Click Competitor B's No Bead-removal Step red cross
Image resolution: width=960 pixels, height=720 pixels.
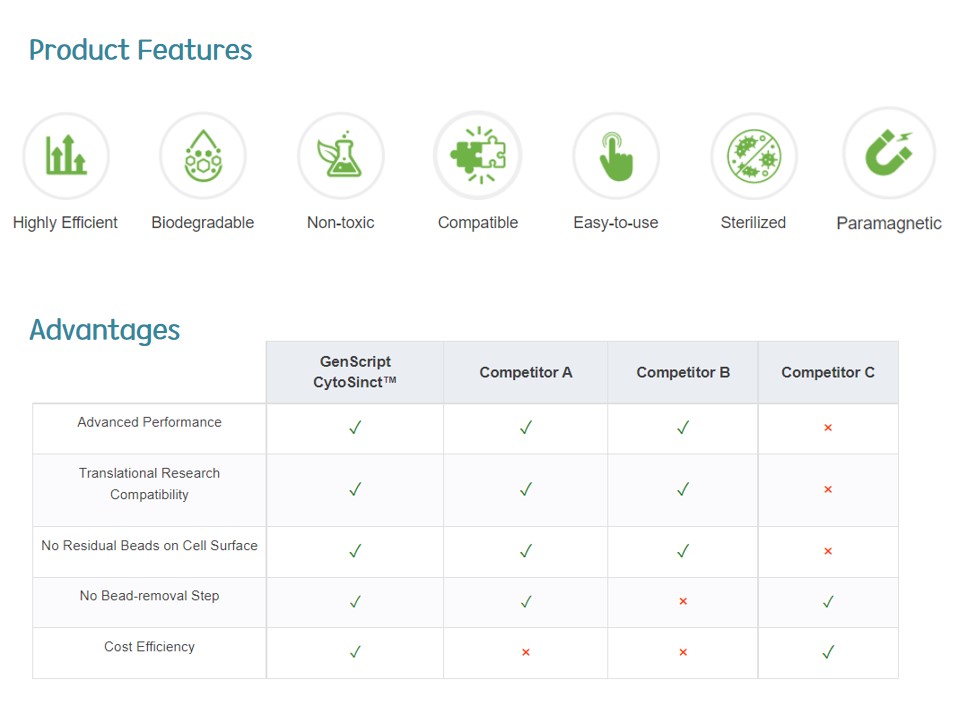tap(683, 602)
